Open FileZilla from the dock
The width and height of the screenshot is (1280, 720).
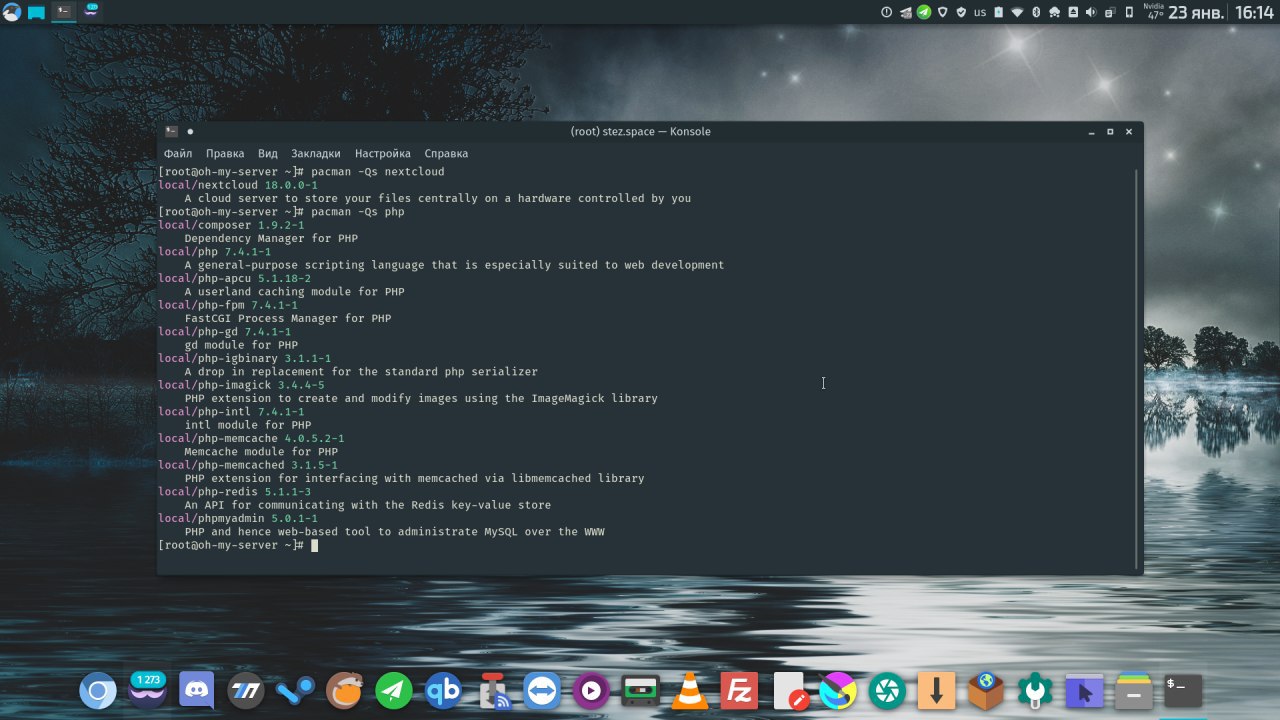tap(739, 691)
